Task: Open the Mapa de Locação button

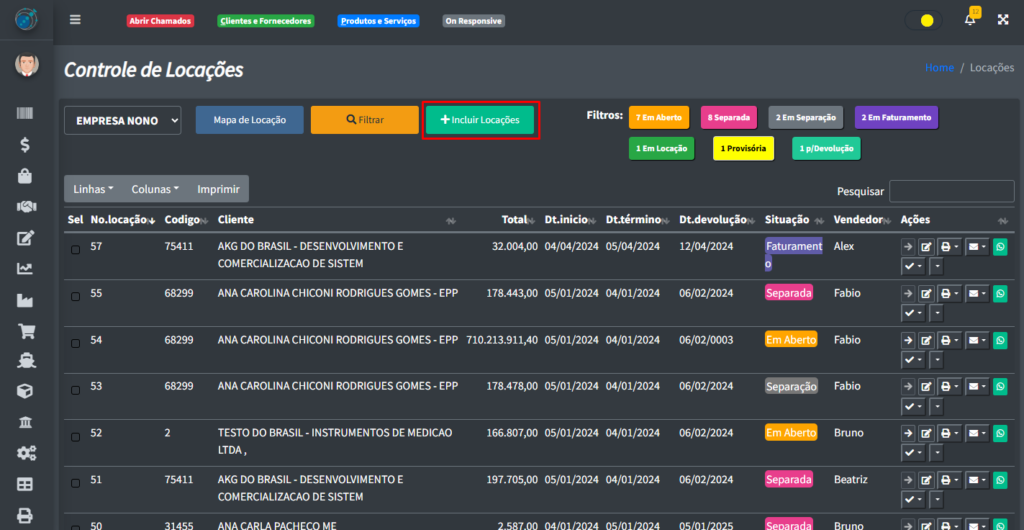Action: point(249,120)
